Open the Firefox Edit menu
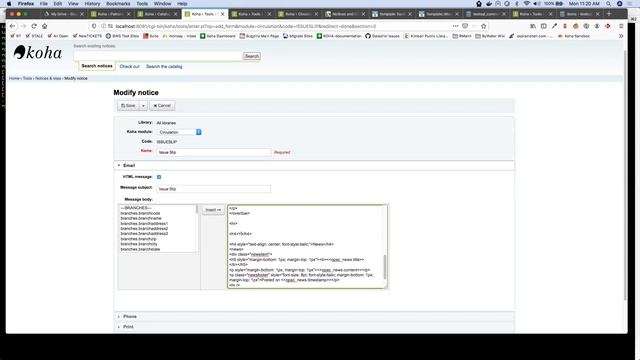 [x=58, y=4]
